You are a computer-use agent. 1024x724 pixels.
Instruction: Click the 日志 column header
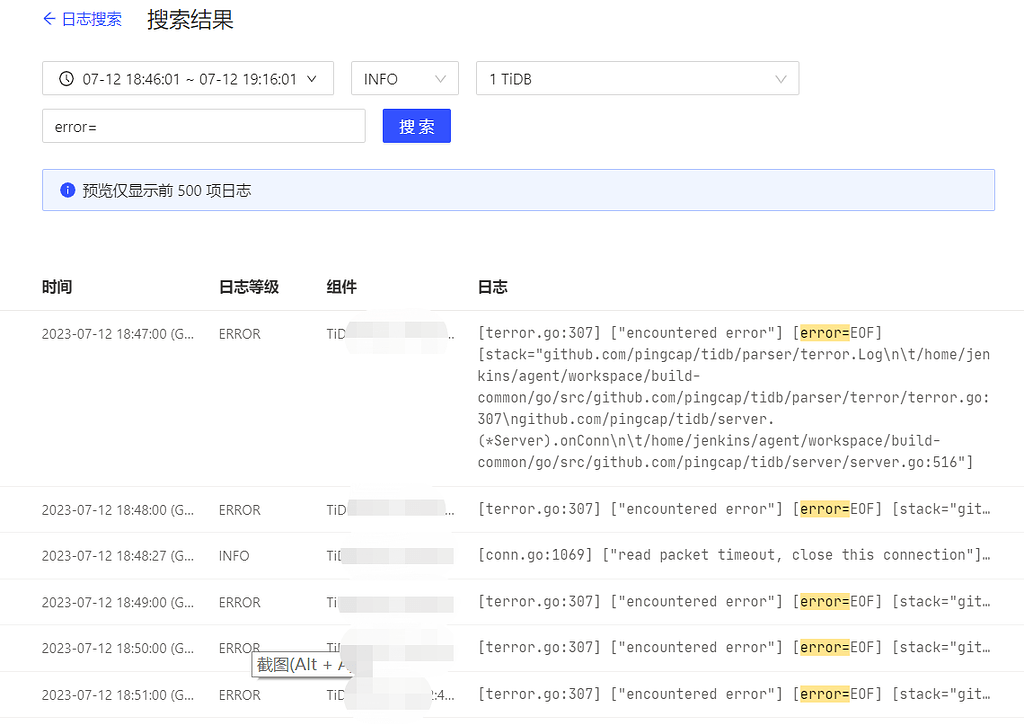tap(492, 287)
